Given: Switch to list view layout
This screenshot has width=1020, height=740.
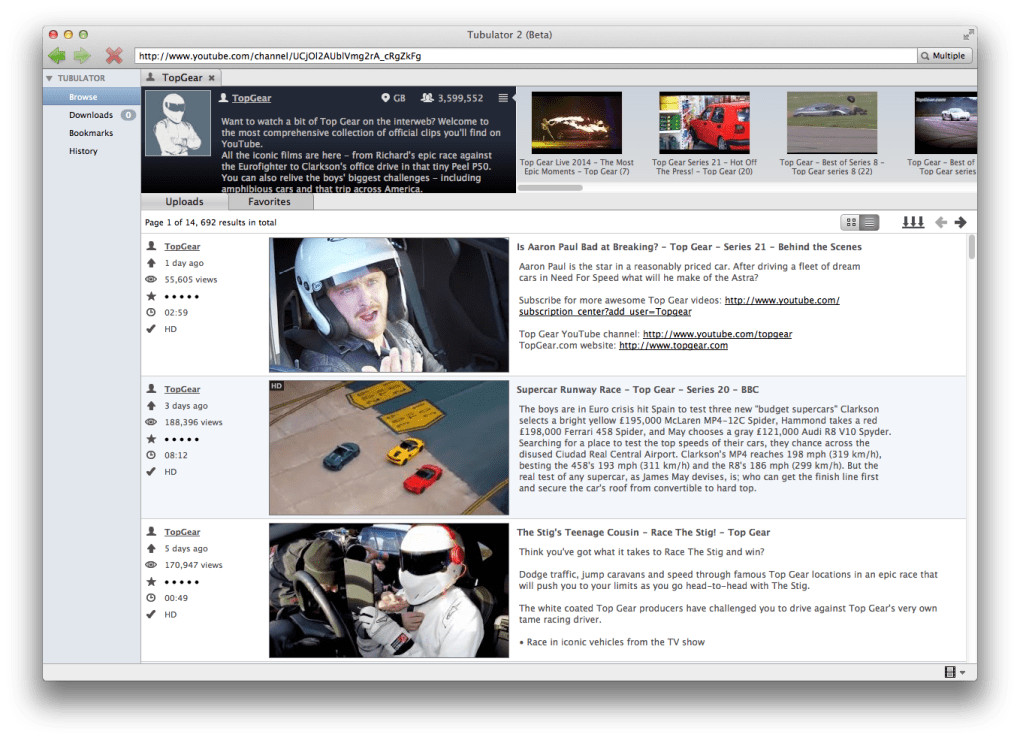Looking at the screenshot, I should click(x=870, y=223).
